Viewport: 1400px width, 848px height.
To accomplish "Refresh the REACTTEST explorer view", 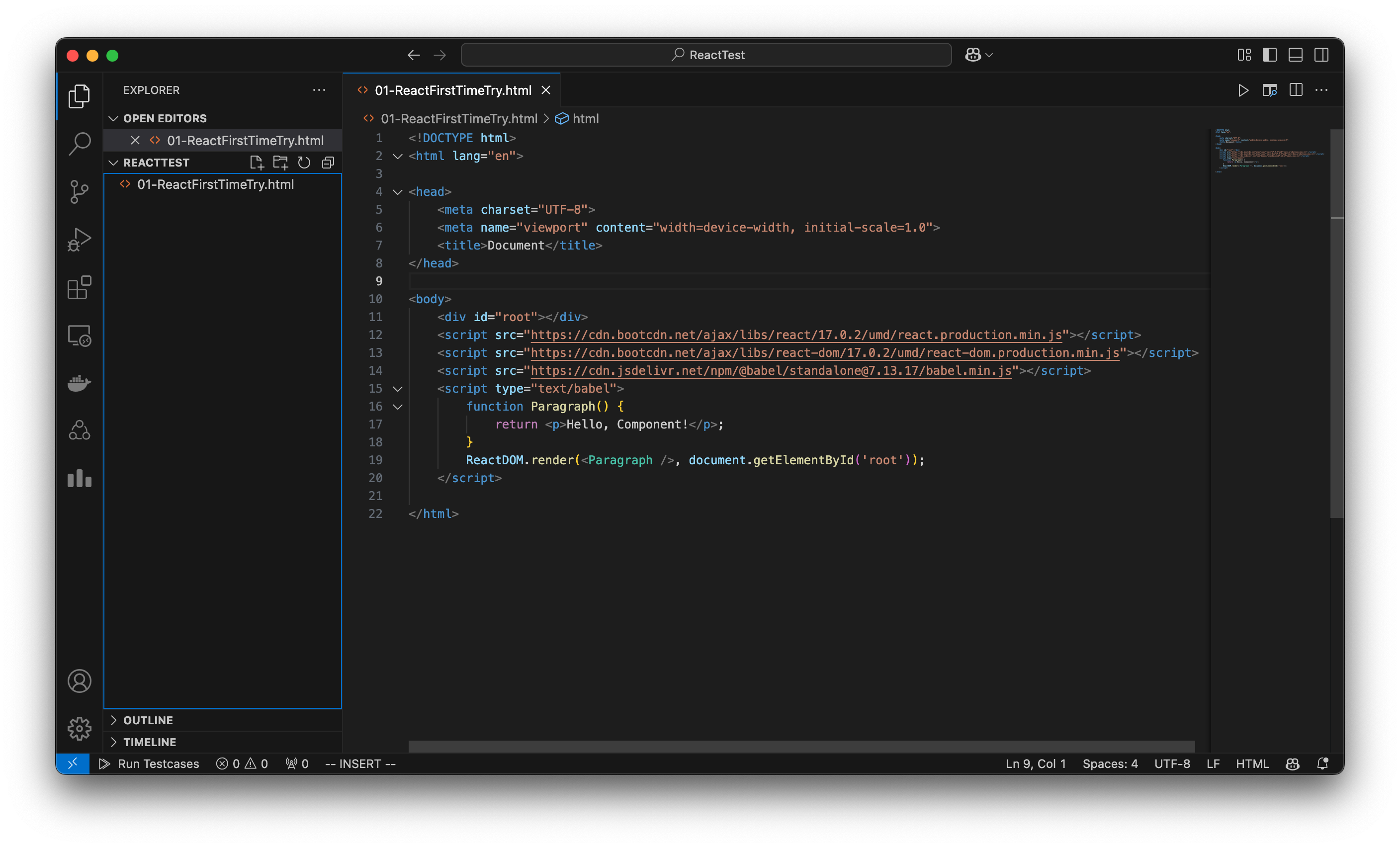I will coord(304,163).
